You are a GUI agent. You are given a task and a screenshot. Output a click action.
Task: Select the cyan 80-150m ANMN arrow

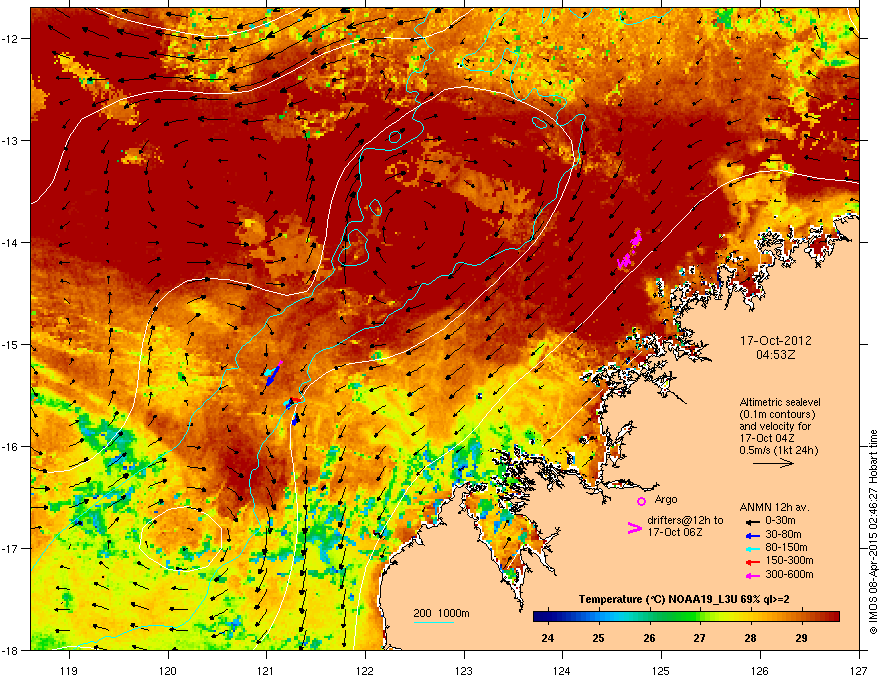coord(753,548)
